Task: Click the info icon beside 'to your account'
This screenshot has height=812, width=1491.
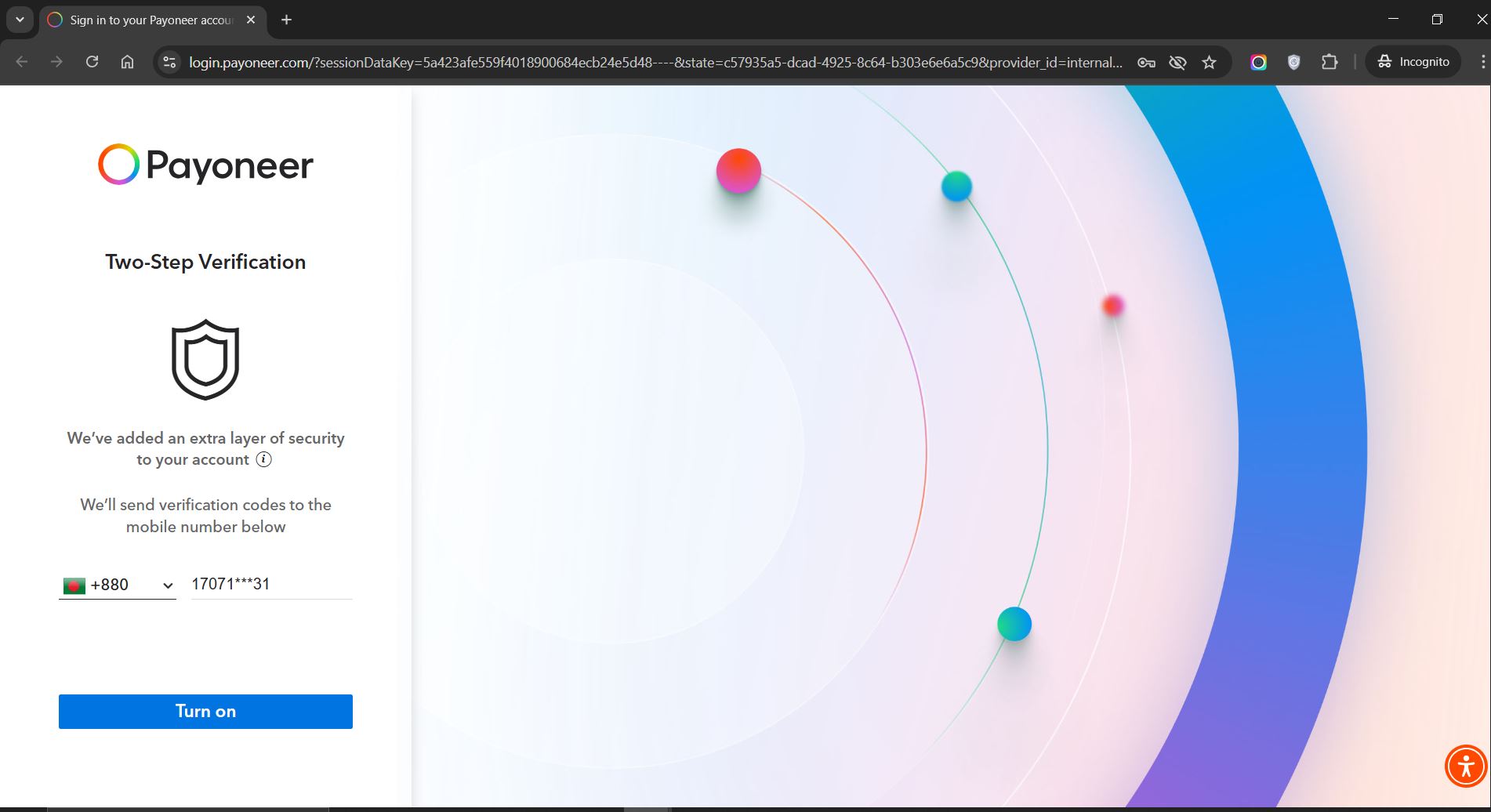Action: (264, 460)
